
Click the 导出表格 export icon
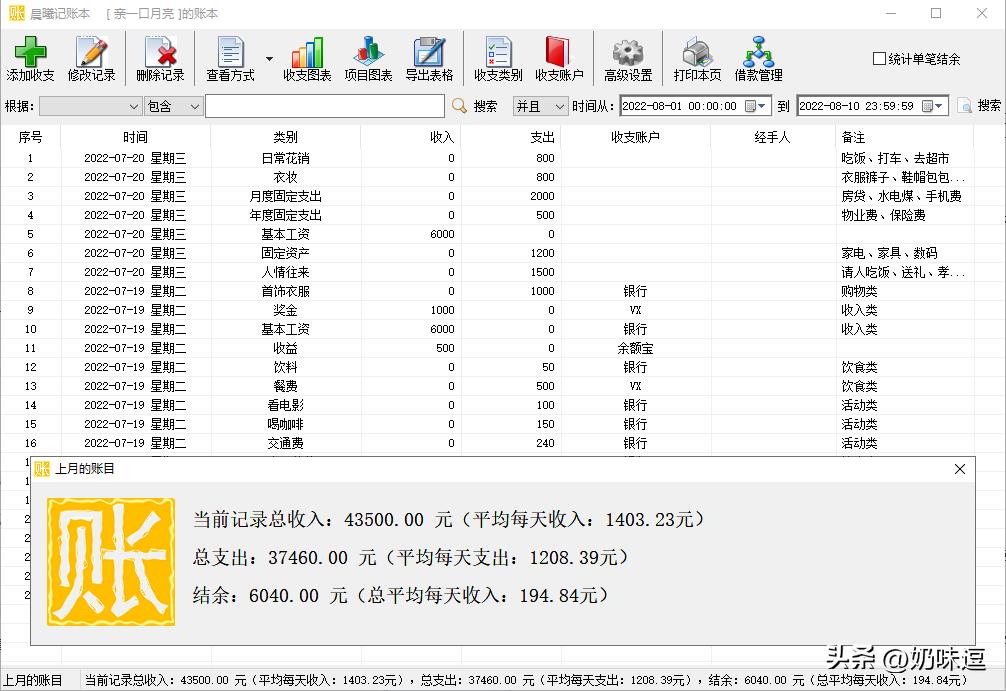coord(430,57)
